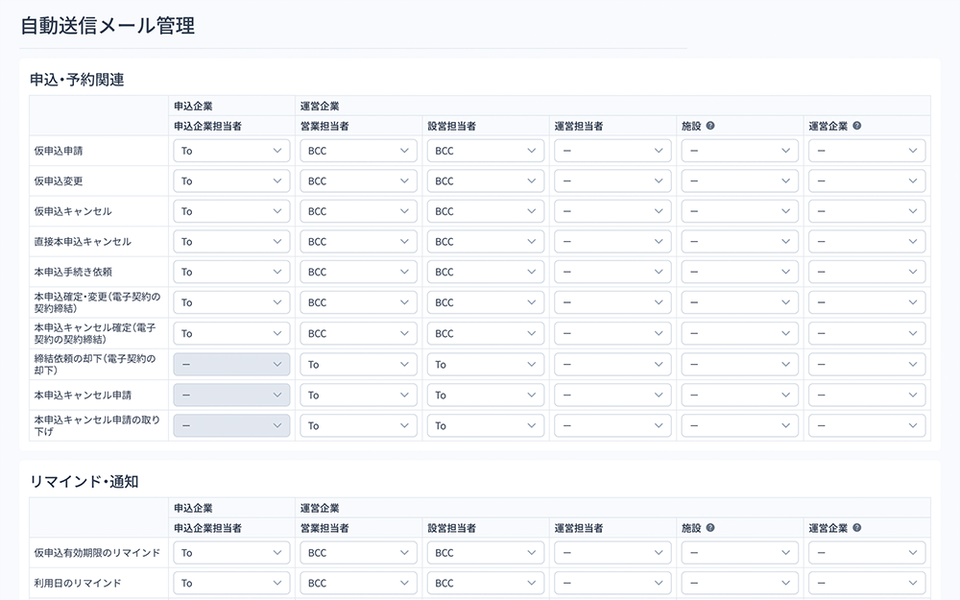Open 運営担当者 dropdown for 仮申込申請

pyautogui.click(x=612, y=151)
